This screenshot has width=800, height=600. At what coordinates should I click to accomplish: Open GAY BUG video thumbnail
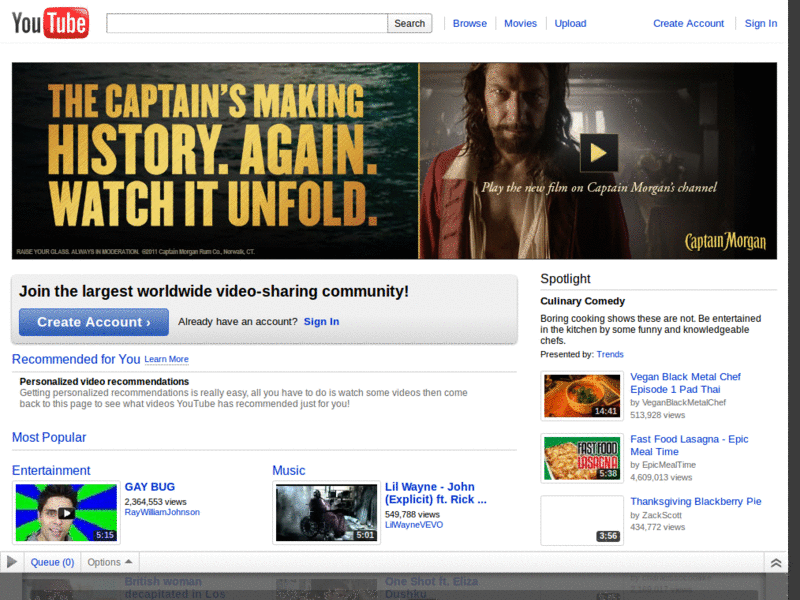point(66,512)
